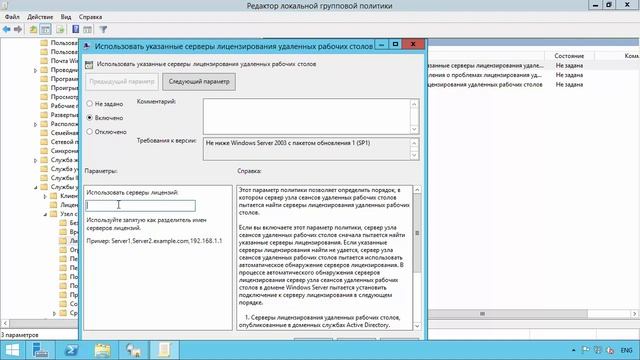Click inside the Комментарий text area
This screenshot has width=640, height=360.
[x=307, y=116]
